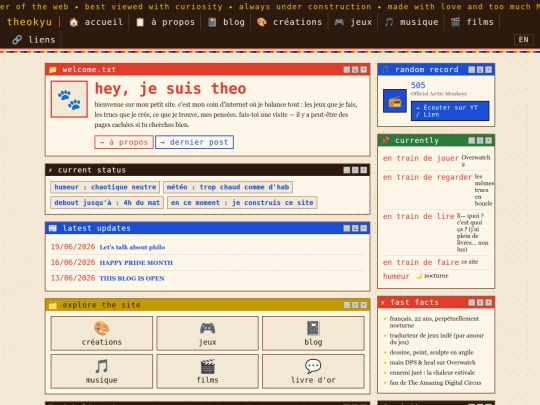This screenshot has width=540, height=405.
Task: Click the speech bubble on livre d'or tile
Action: click(313, 366)
